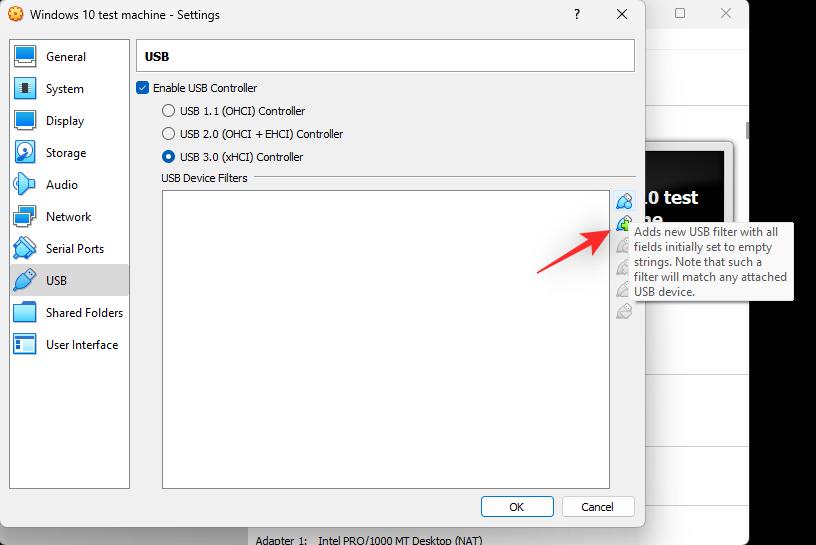Open the General settings category

coord(69,57)
